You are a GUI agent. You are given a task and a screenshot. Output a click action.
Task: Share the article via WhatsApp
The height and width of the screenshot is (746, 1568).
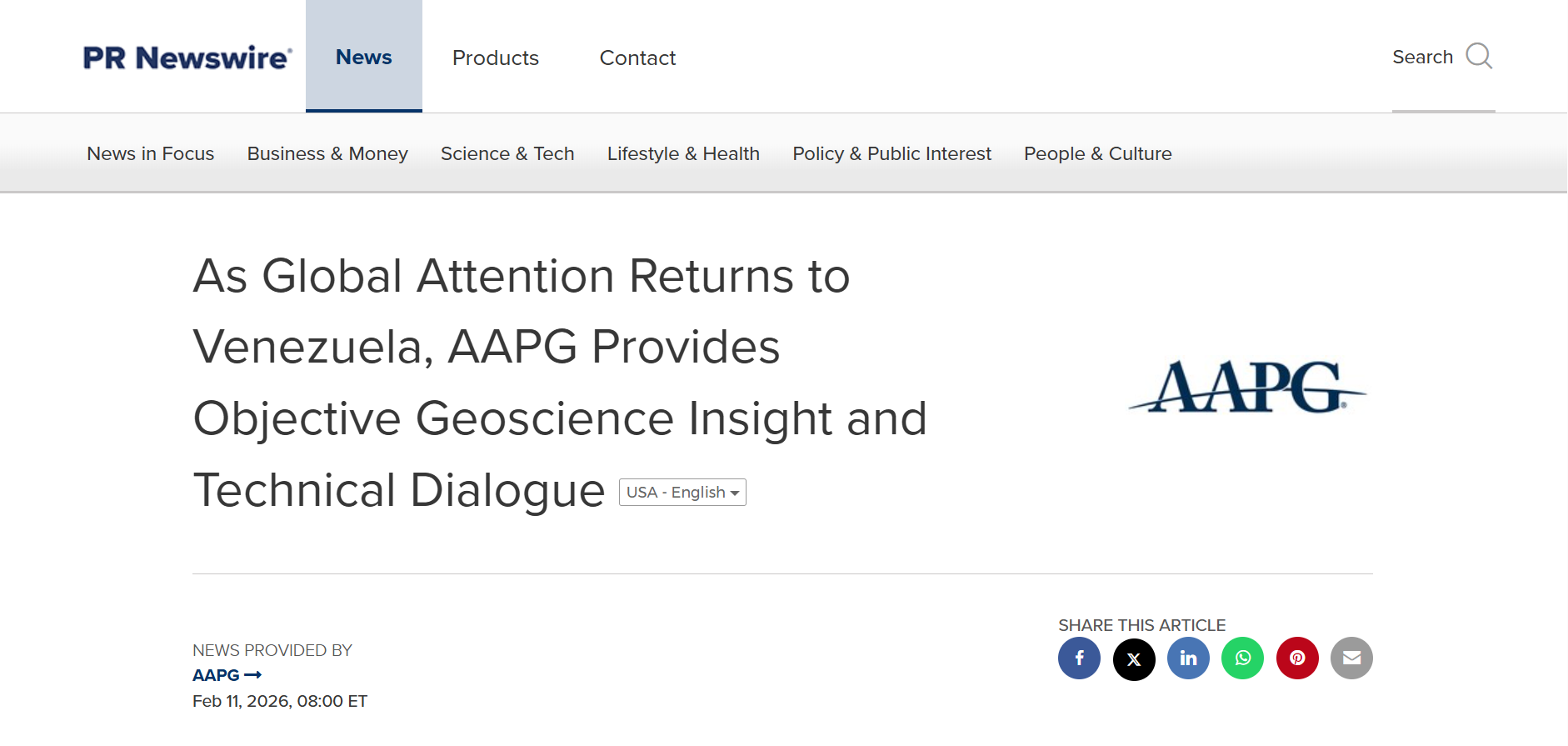pyautogui.click(x=1242, y=658)
